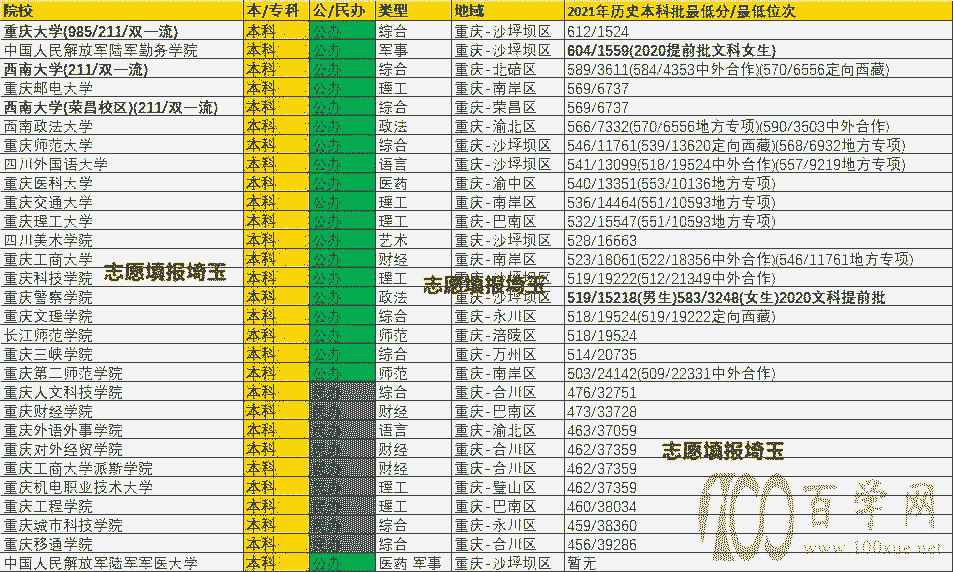Click the score cell starting with 532/15547

759,221
